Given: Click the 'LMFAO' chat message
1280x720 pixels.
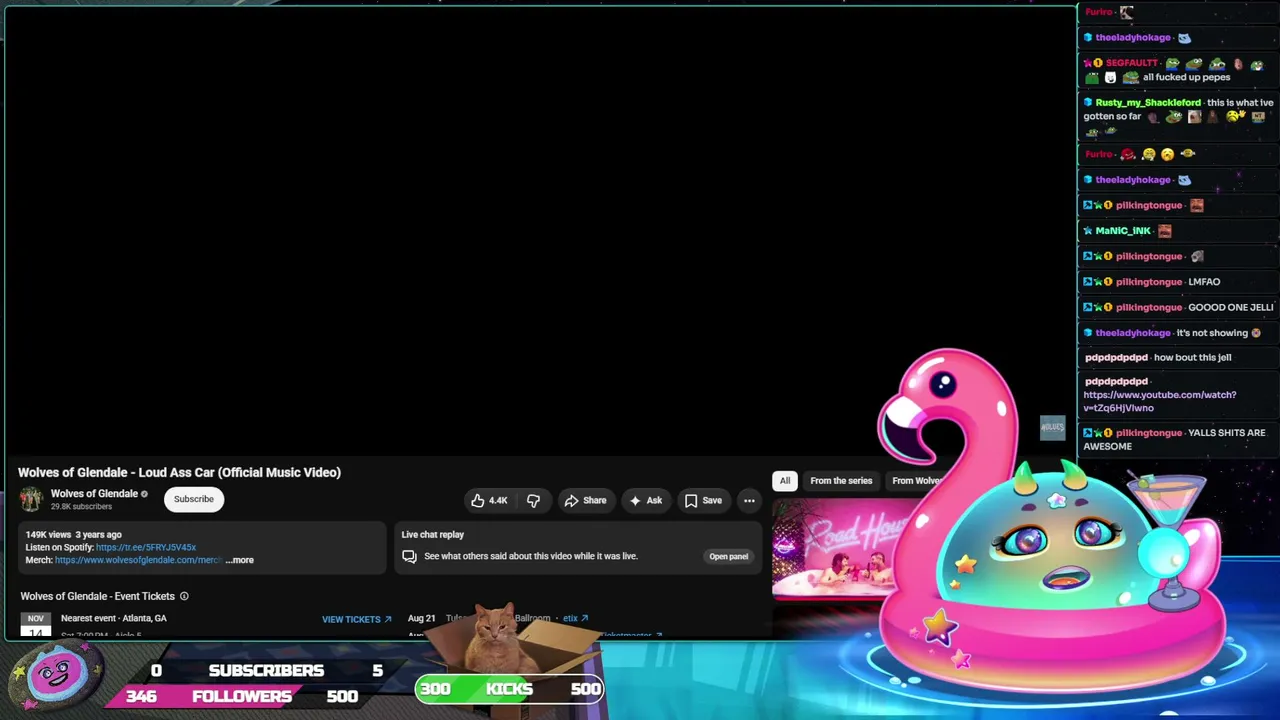Looking at the screenshot, I should [1204, 282].
